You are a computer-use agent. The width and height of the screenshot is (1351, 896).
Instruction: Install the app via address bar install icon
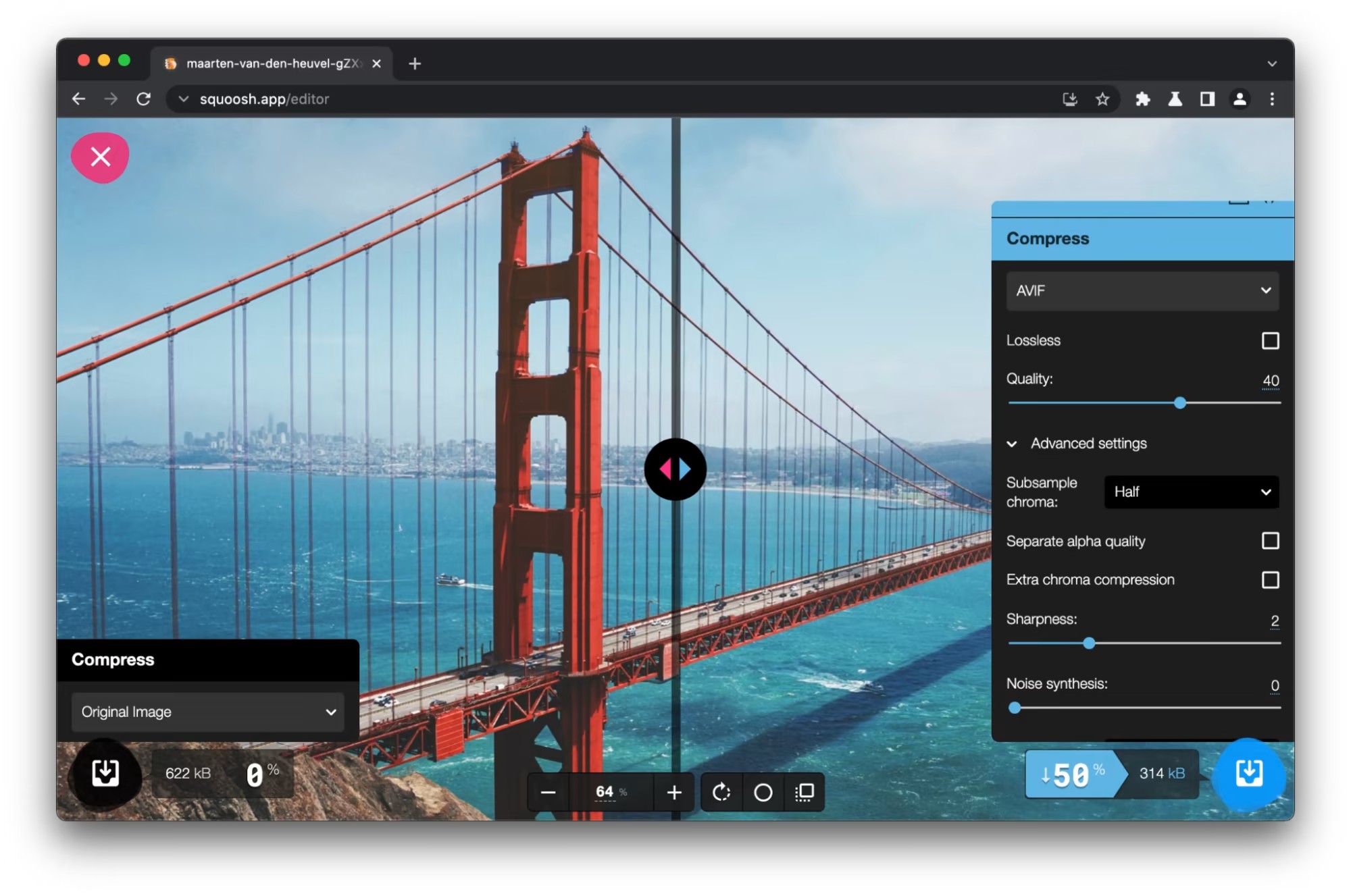[x=1069, y=99]
